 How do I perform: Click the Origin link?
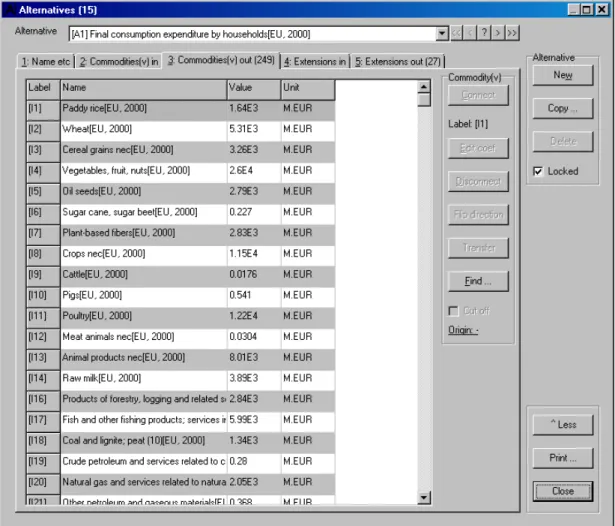(463, 330)
